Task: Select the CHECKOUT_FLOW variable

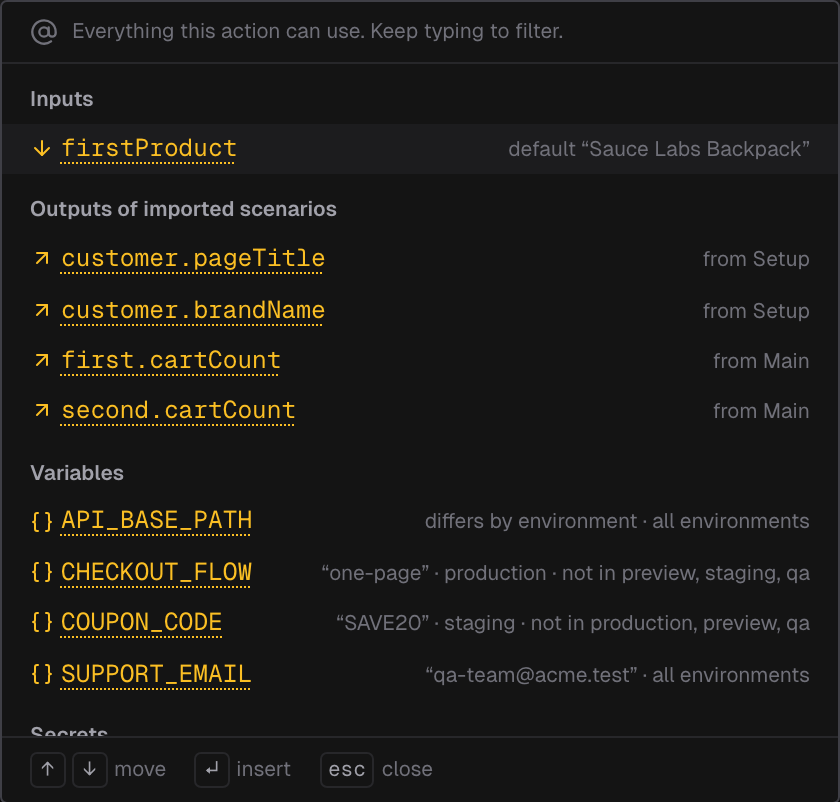Action: (420, 572)
